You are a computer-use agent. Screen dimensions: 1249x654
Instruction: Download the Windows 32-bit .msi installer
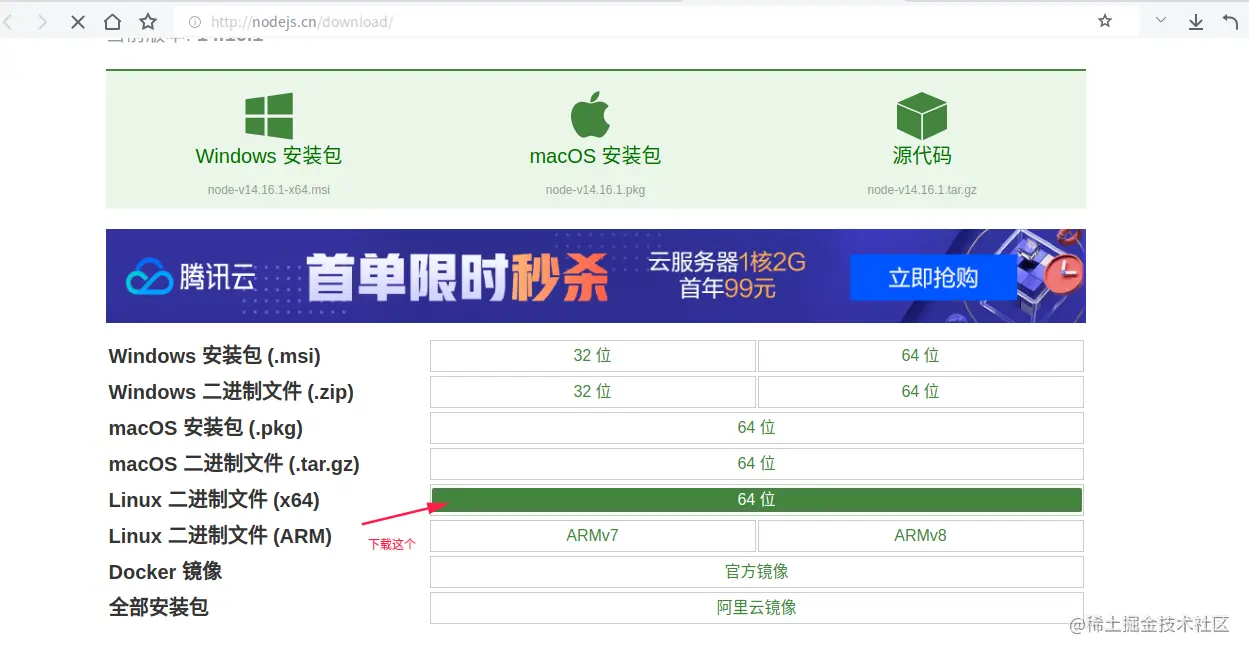592,355
